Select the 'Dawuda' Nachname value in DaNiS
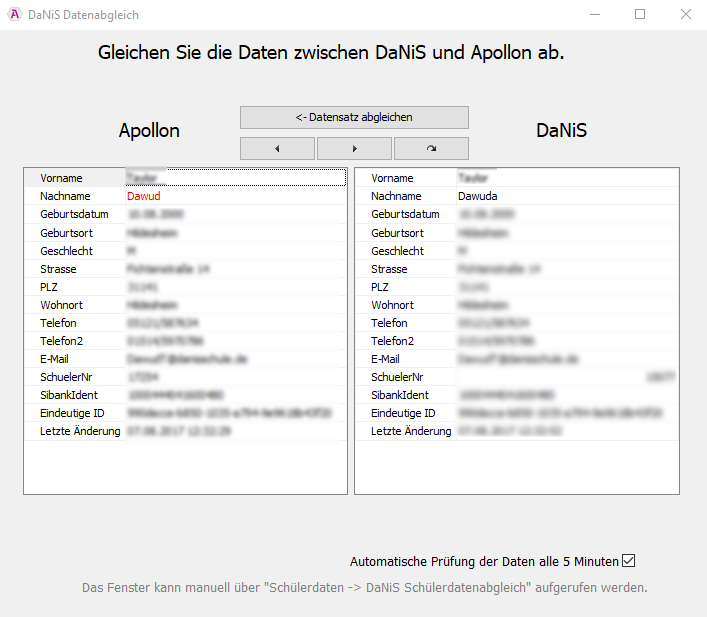 (x=477, y=196)
